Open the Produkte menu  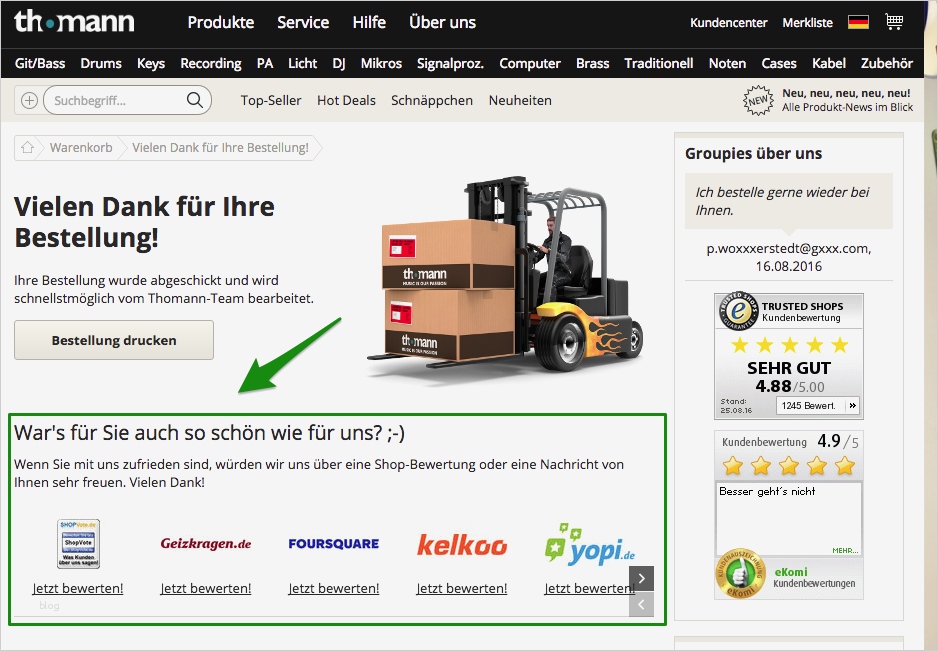[x=221, y=23]
